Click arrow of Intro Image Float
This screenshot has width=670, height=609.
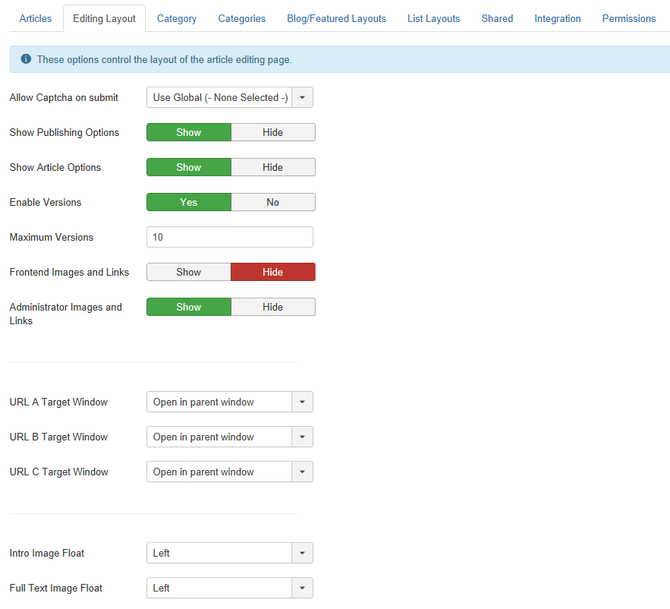tap(302, 553)
